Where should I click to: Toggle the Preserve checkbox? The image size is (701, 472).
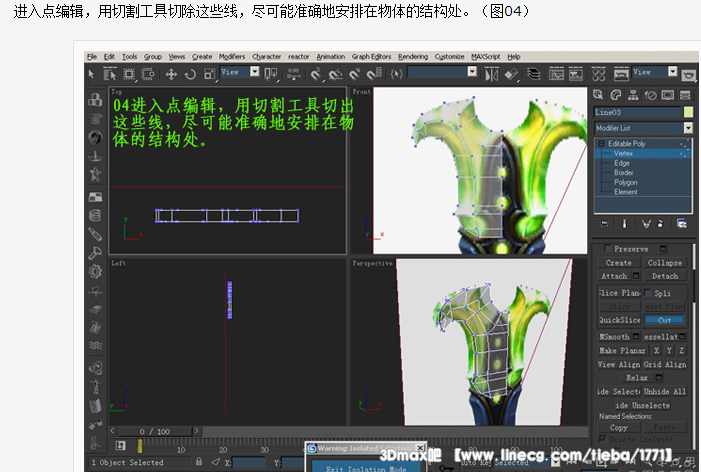pos(608,249)
